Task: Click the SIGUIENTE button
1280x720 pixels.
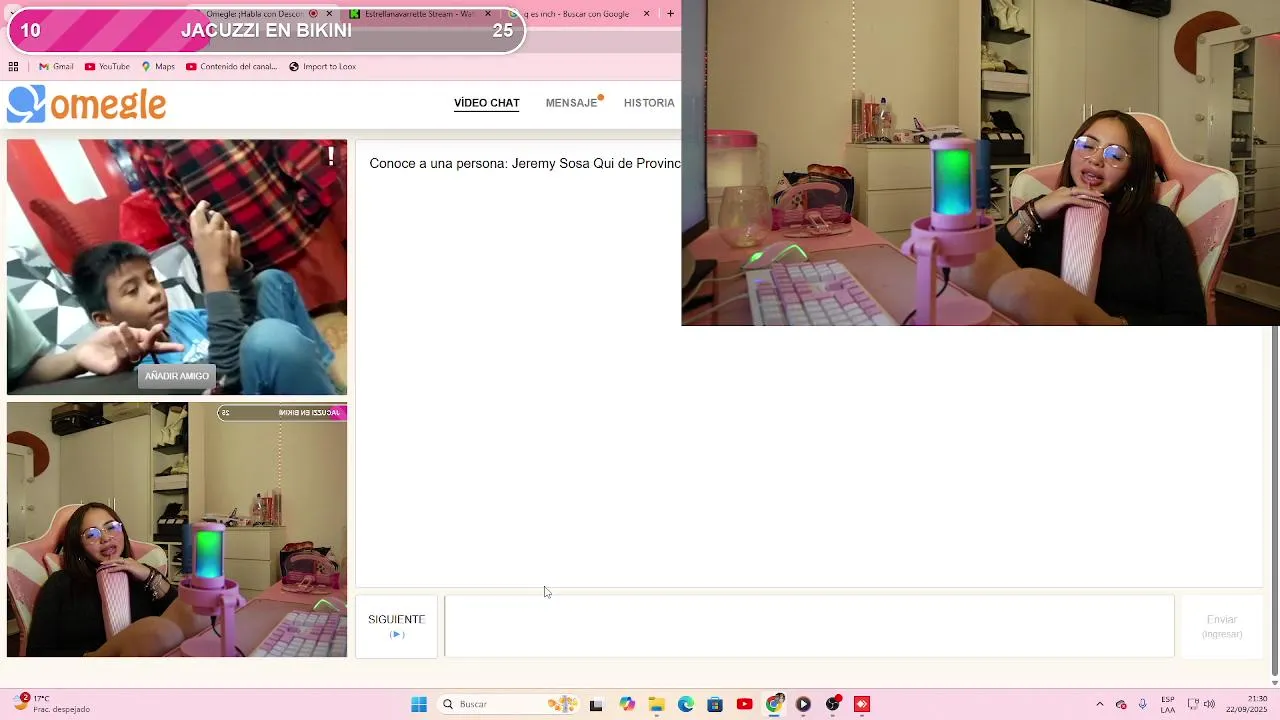Action: click(x=397, y=626)
